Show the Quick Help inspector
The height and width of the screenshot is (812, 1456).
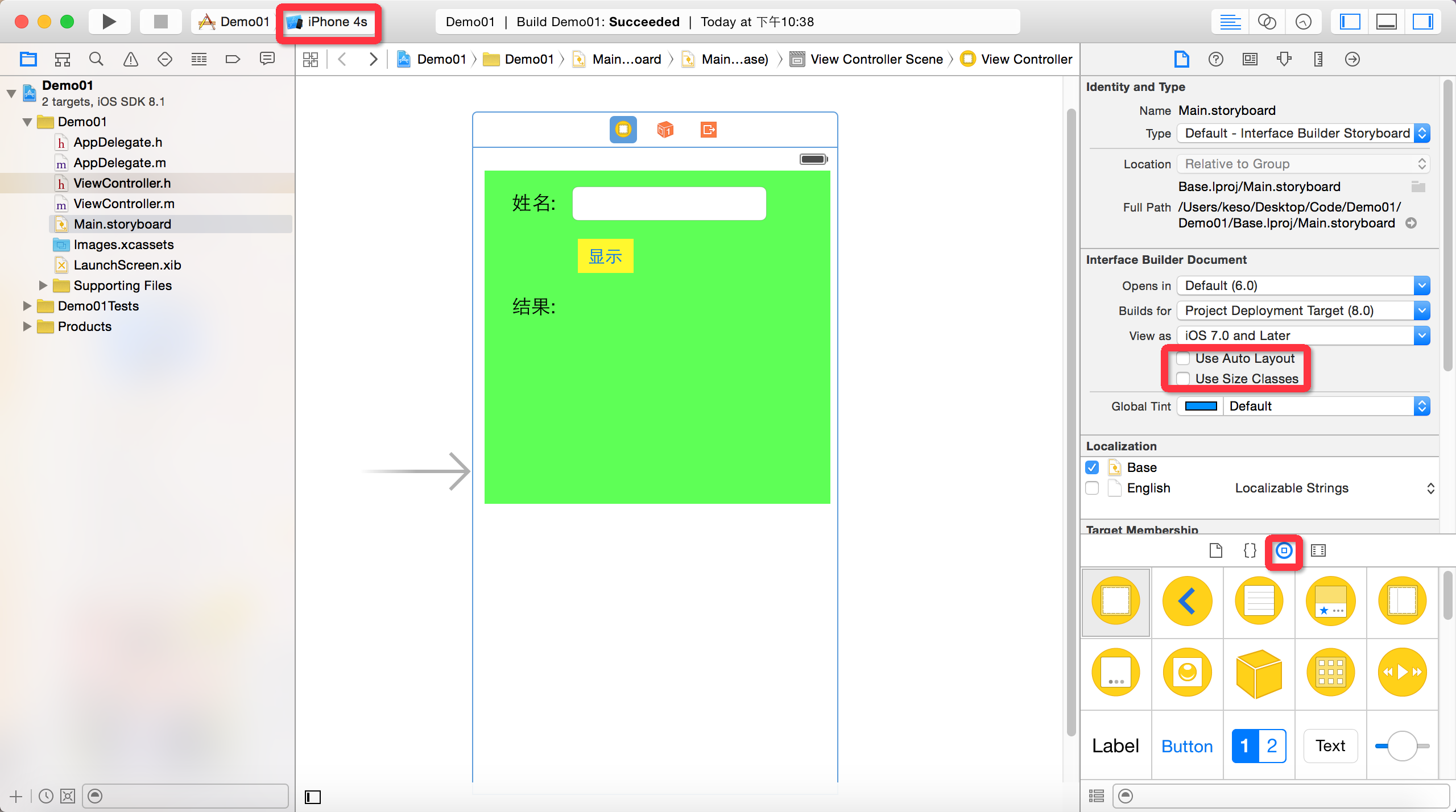(x=1216, y=59)
